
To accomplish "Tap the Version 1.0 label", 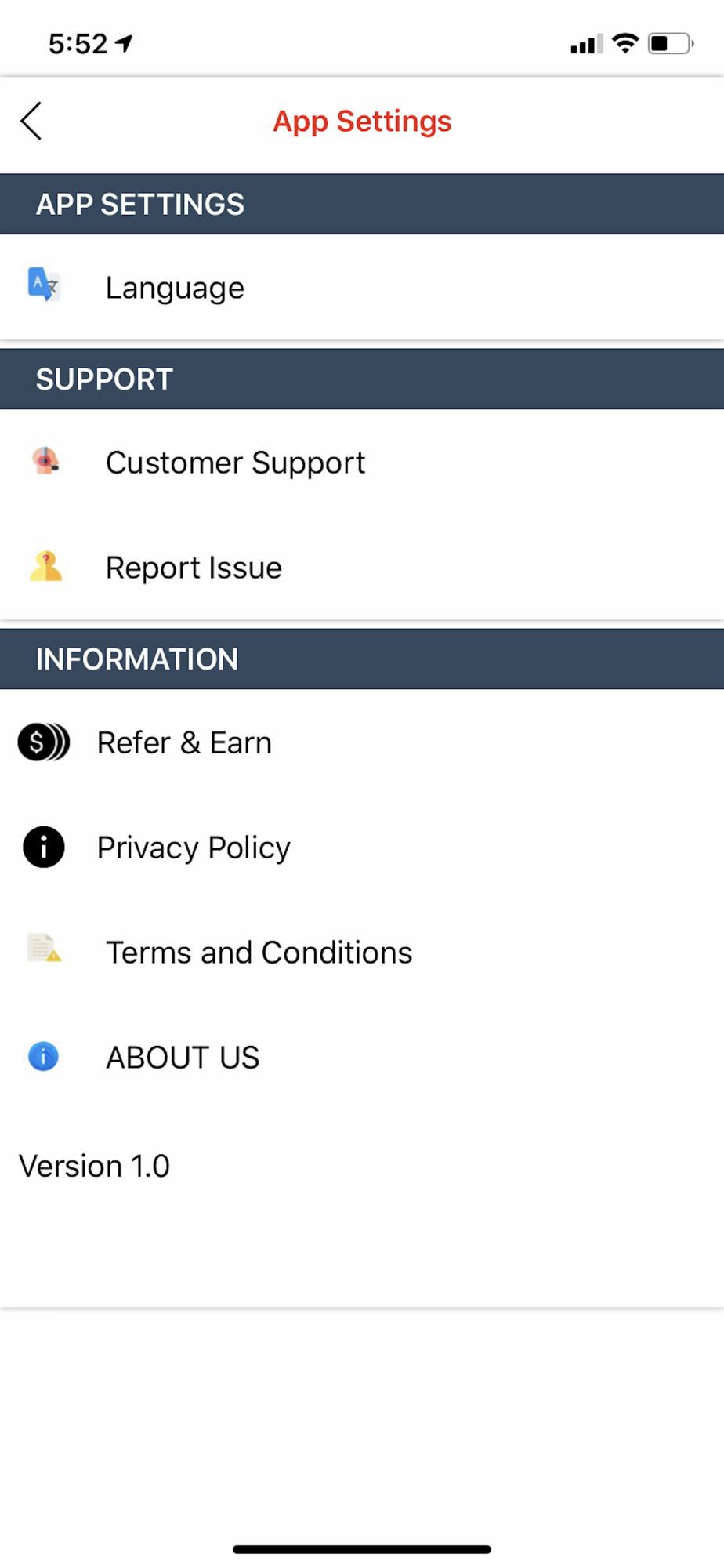I will click(94, 1166).
